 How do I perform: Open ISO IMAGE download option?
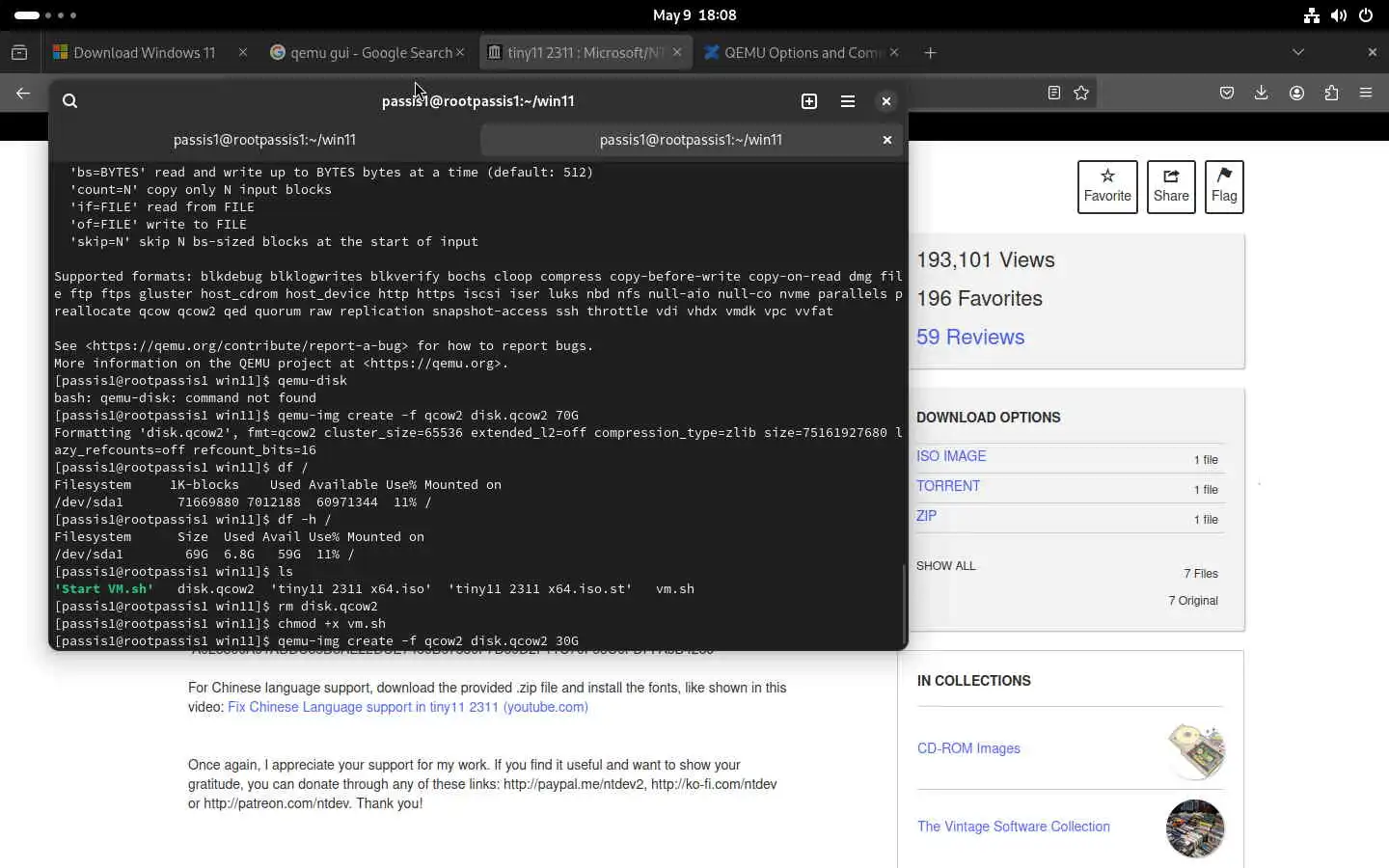[x=951, y=456]
